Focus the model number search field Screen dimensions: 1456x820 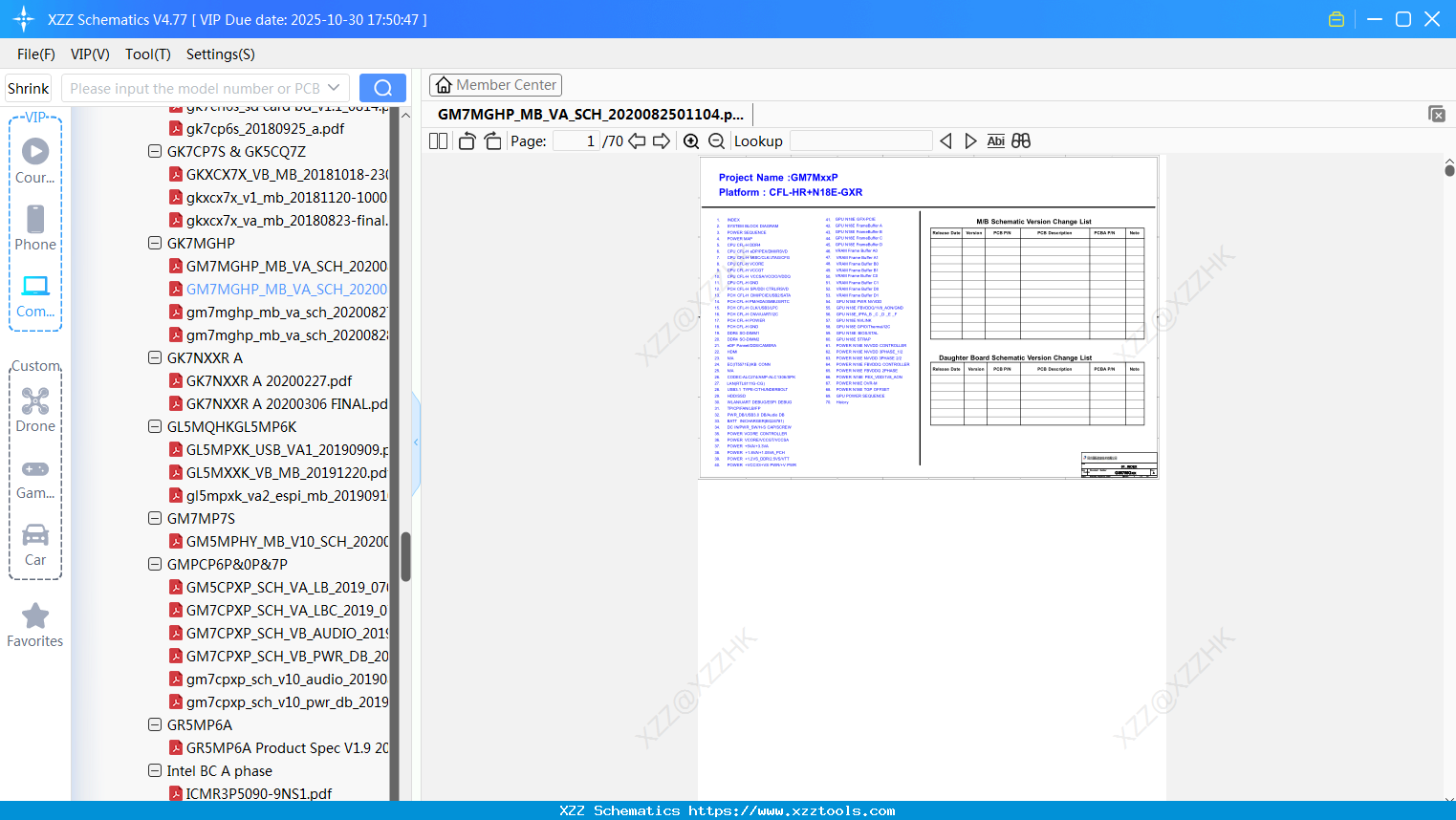pyautogui.click(x=195, y=88)
